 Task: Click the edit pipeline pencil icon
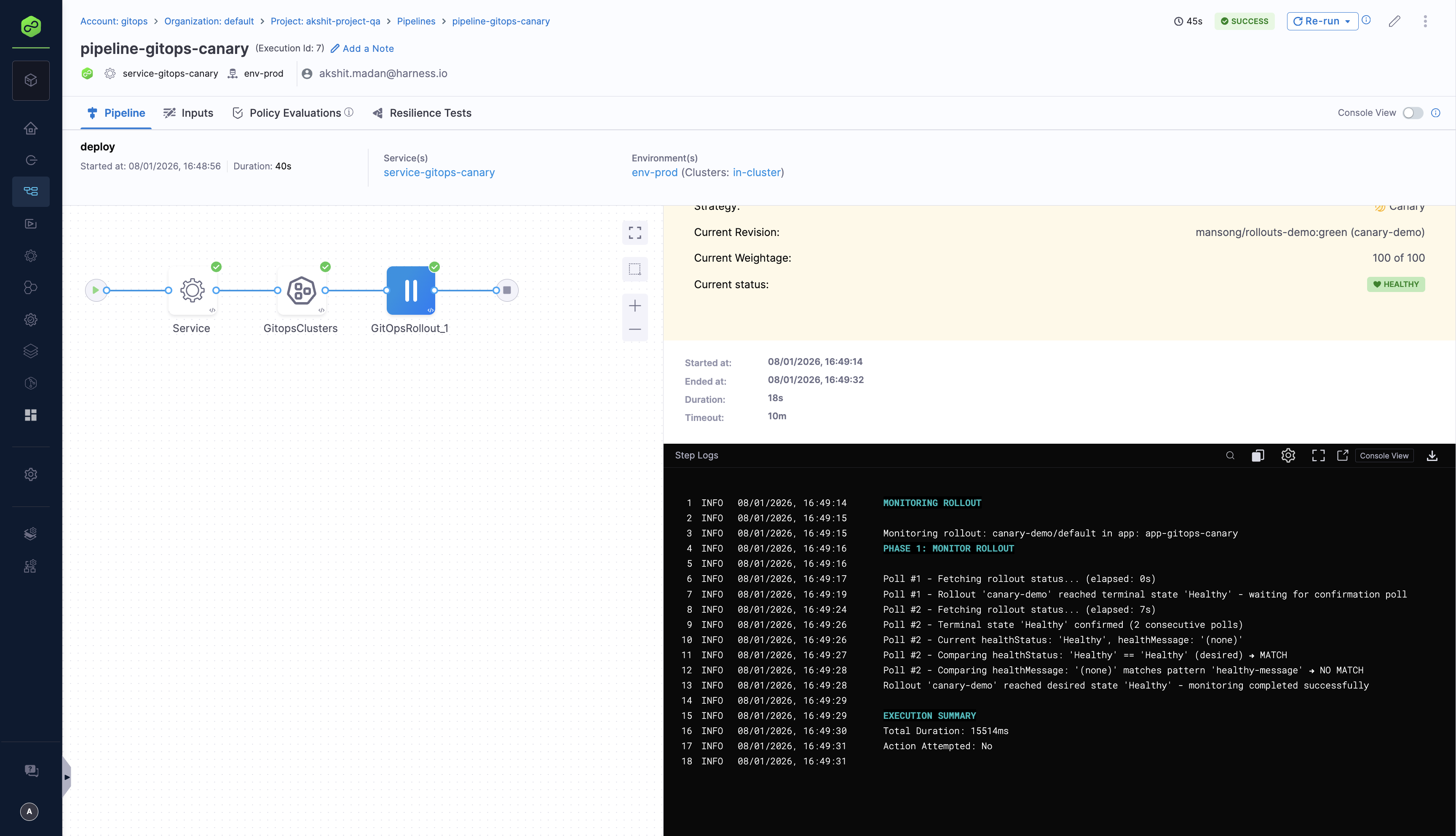[x=1395, y=21]
